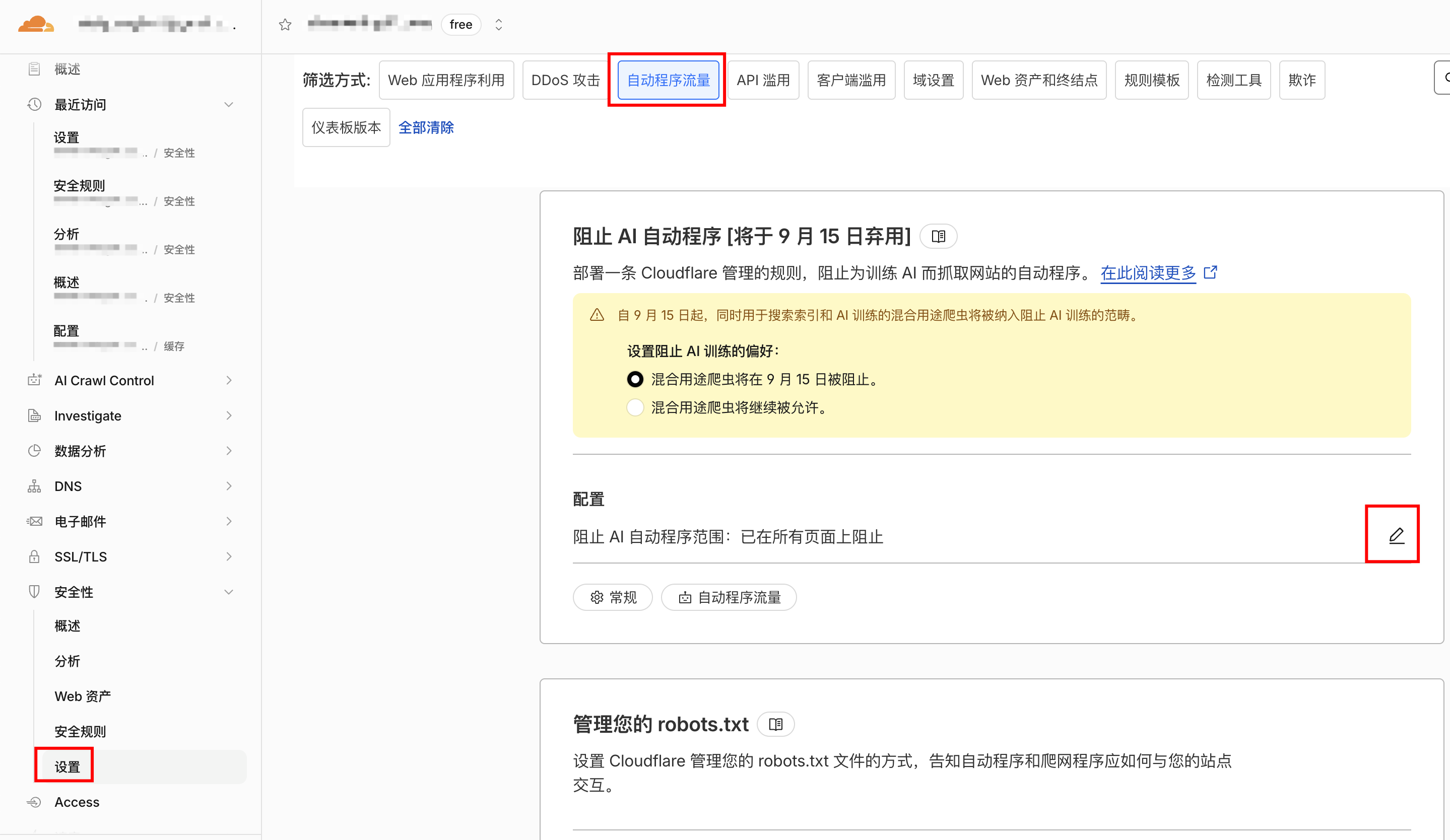Viewport: 1450px width, 840px height.
Task: Open 概述 under the 安全性 section
Action: [x=68, y=625]
